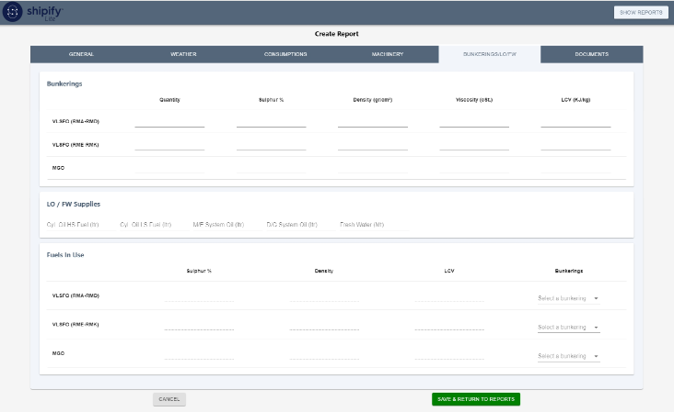Click Density field for VLSFO (RMA-RMD) bunkering
This screenshot has width=674, height=412.
pos(372,122)
